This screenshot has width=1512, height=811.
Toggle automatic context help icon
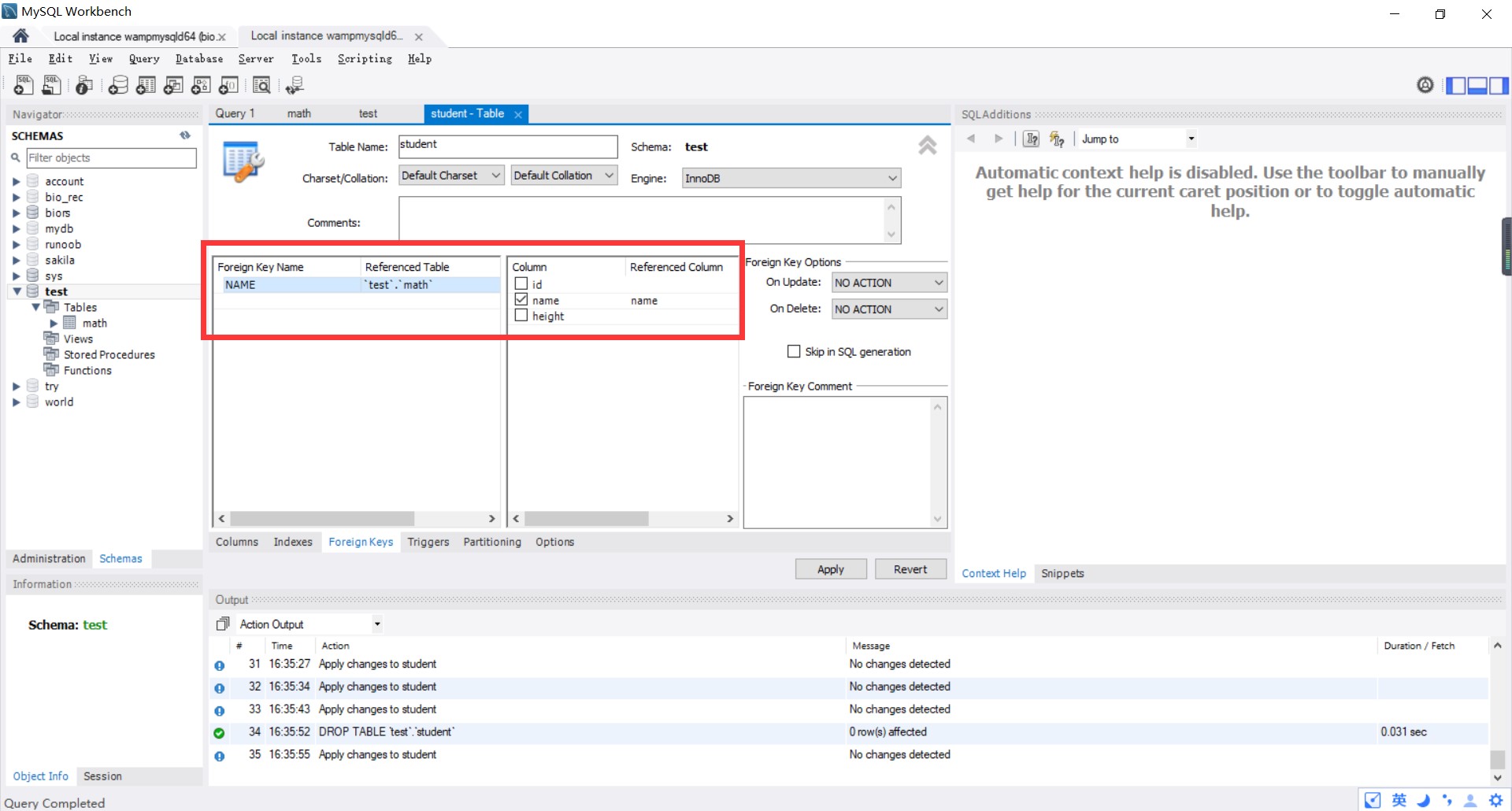tap(1057, 139)
